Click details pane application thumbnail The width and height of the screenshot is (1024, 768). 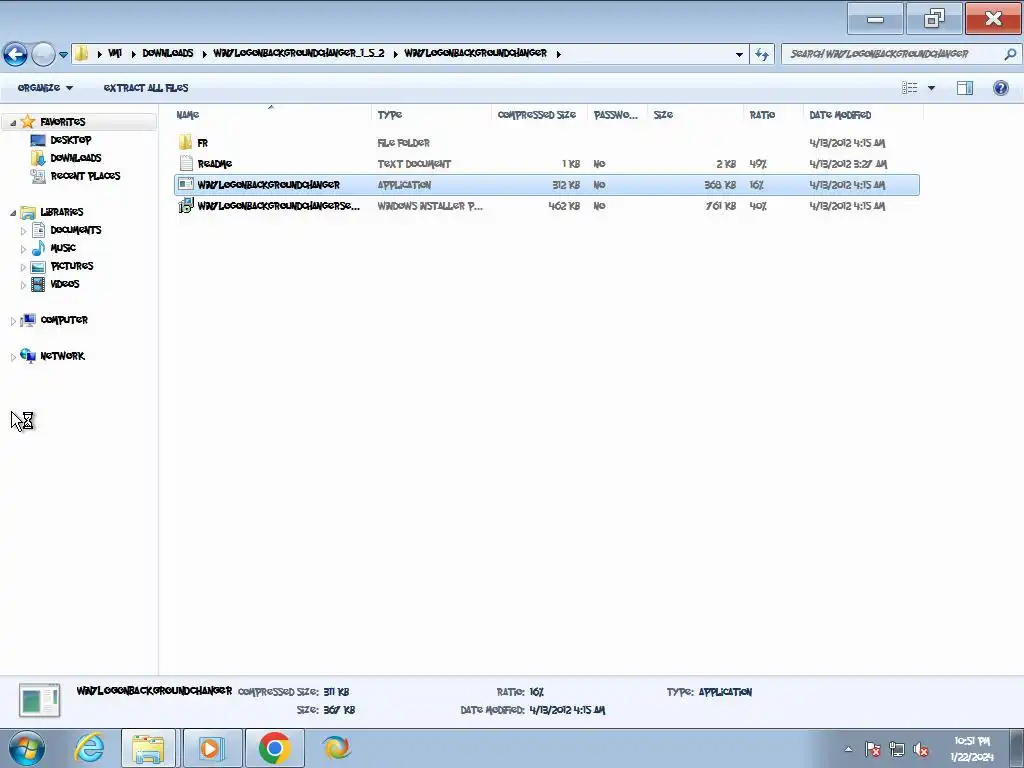tap(39, 700)
